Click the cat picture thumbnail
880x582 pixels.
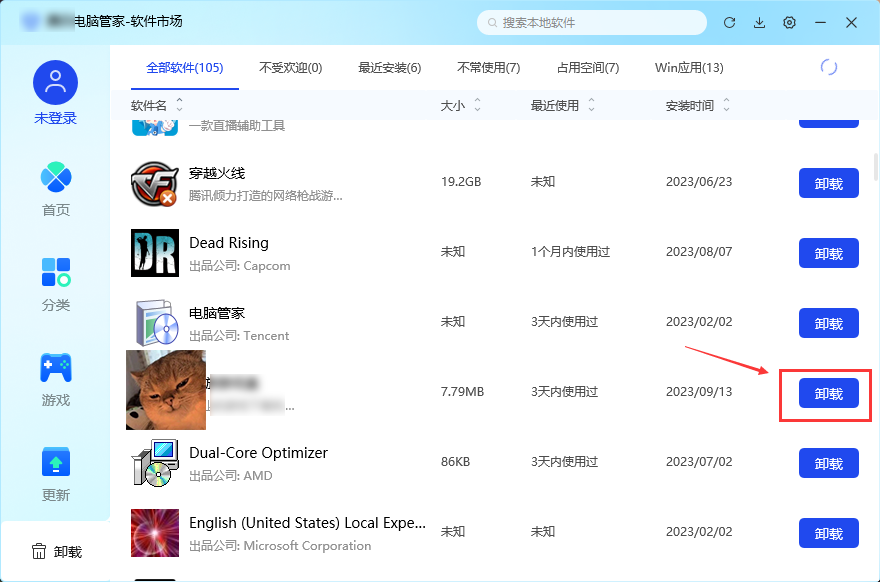(x=166, y=390)
